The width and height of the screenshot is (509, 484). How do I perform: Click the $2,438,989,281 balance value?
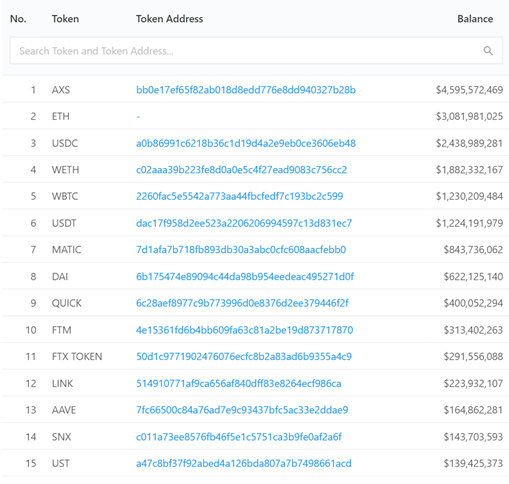coord(469,143)
